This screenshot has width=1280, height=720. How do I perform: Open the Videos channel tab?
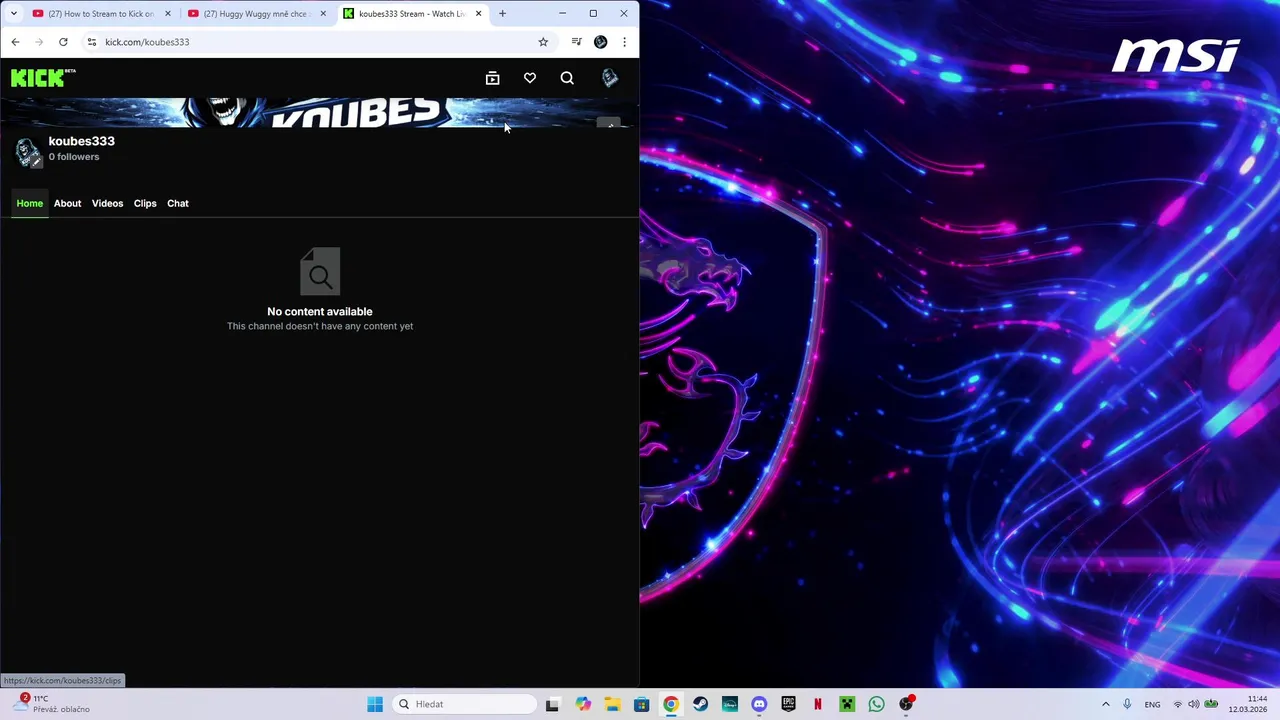(107, 203)
